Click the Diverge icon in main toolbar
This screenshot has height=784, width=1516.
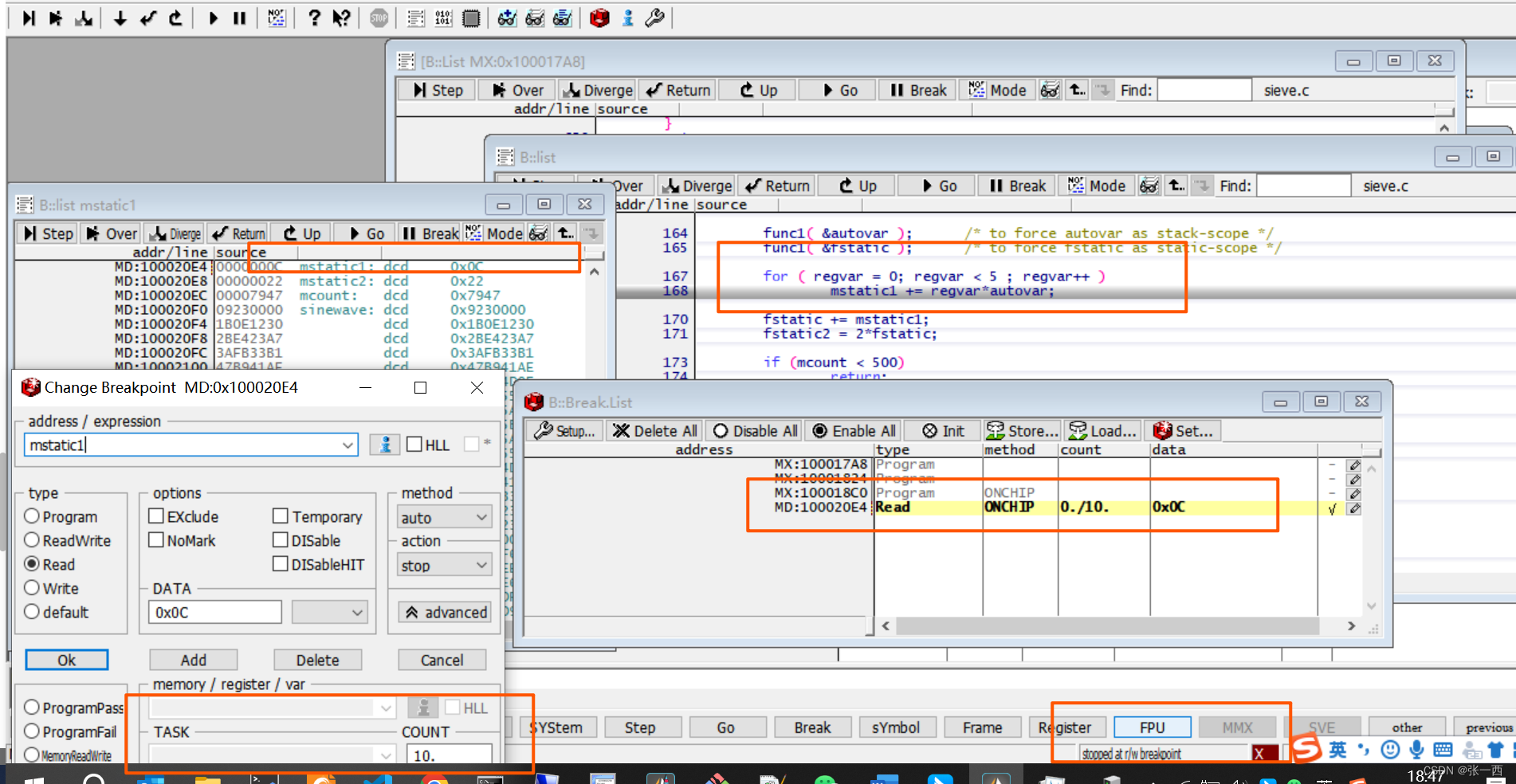[84, 18]
